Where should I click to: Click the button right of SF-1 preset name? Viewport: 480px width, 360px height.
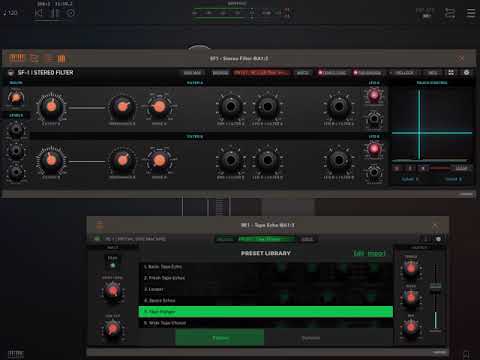pos(303,73)
